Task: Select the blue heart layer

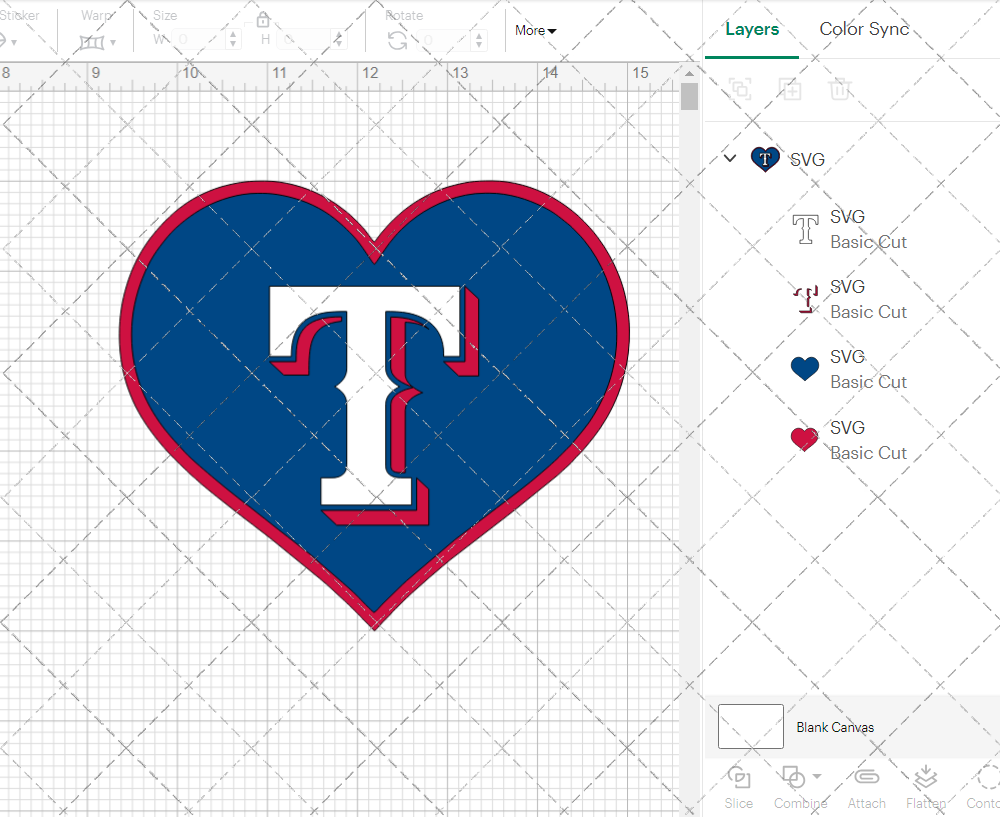Action: tap(805, 369)
